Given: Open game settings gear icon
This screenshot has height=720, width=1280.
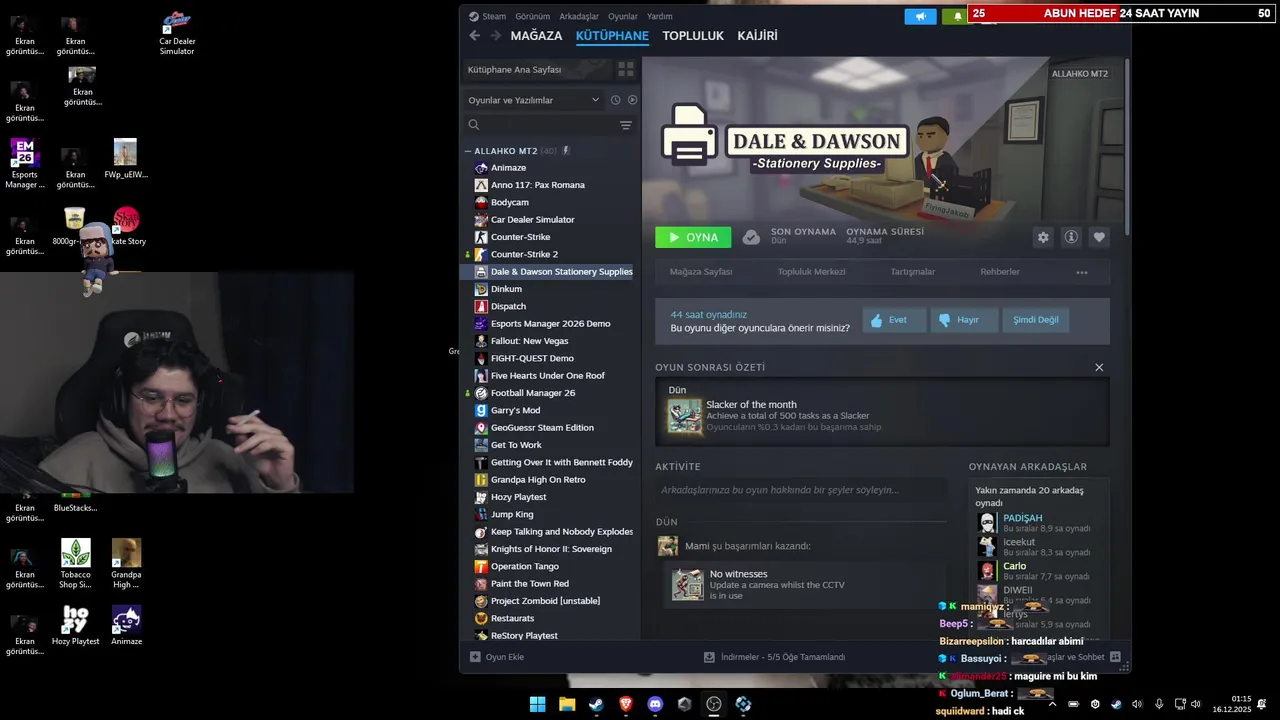Looking at the screenshot, I should click(1043, 237).
